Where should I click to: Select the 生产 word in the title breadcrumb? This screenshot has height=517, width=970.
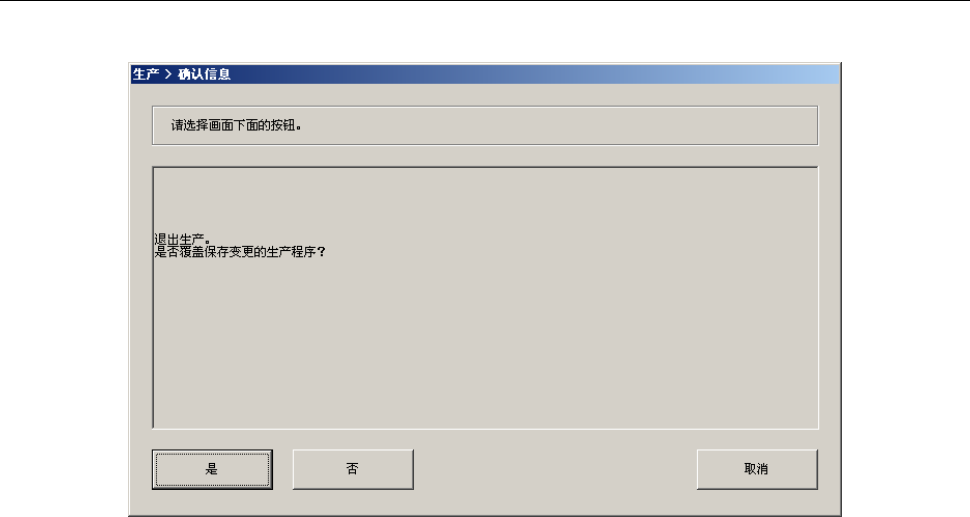click(145, 74)
